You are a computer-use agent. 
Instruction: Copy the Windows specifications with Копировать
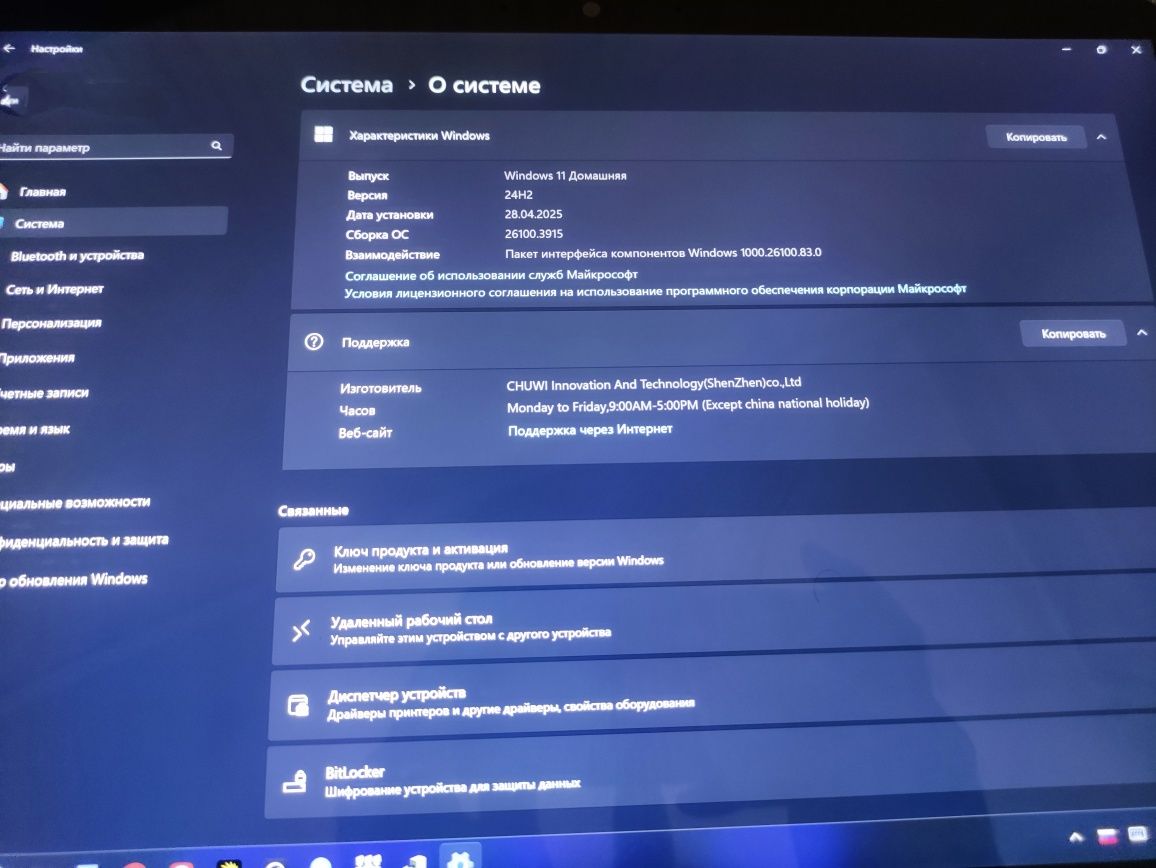1036,137
